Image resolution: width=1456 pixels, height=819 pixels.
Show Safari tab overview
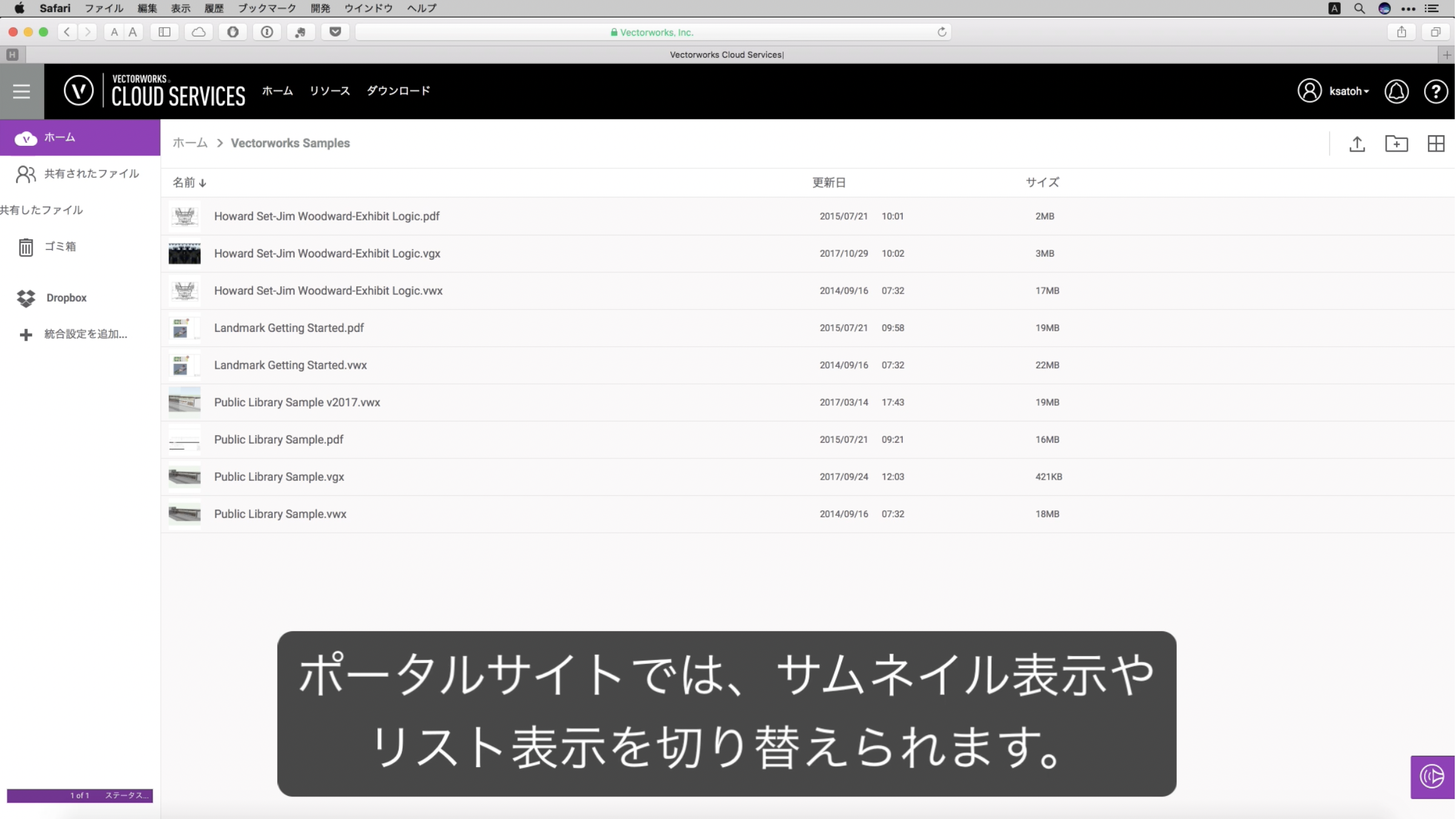(1435, 32)
